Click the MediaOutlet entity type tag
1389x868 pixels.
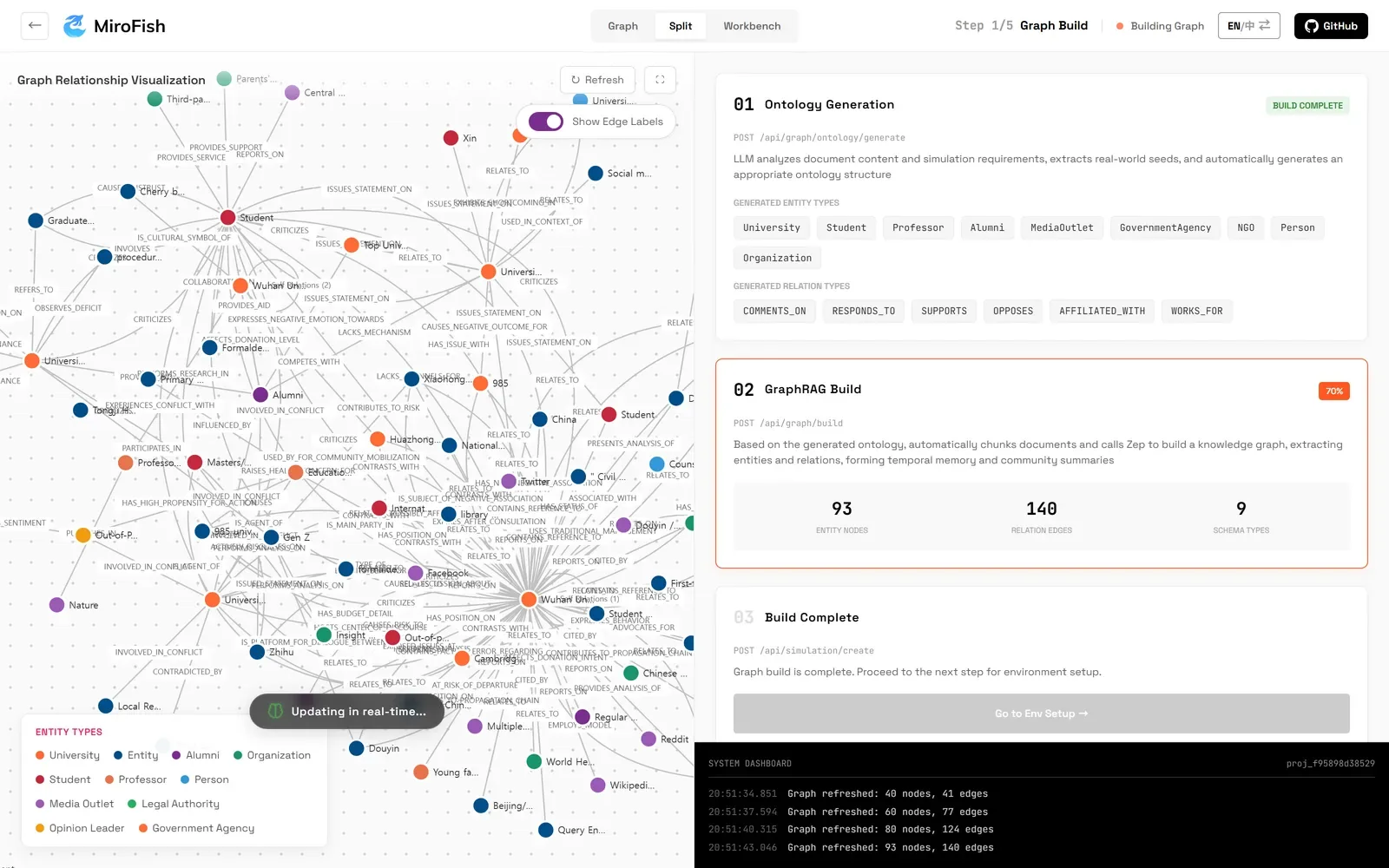(1062, 227)
